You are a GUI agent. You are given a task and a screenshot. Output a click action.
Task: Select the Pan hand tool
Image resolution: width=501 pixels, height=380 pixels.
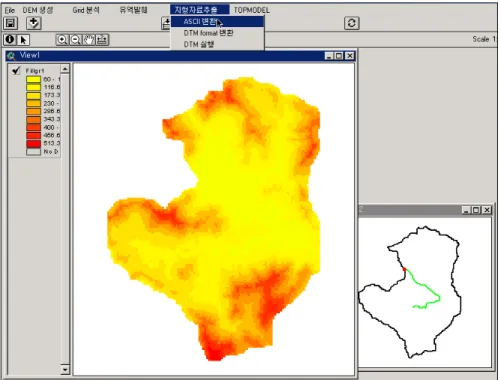click(89, 40)
